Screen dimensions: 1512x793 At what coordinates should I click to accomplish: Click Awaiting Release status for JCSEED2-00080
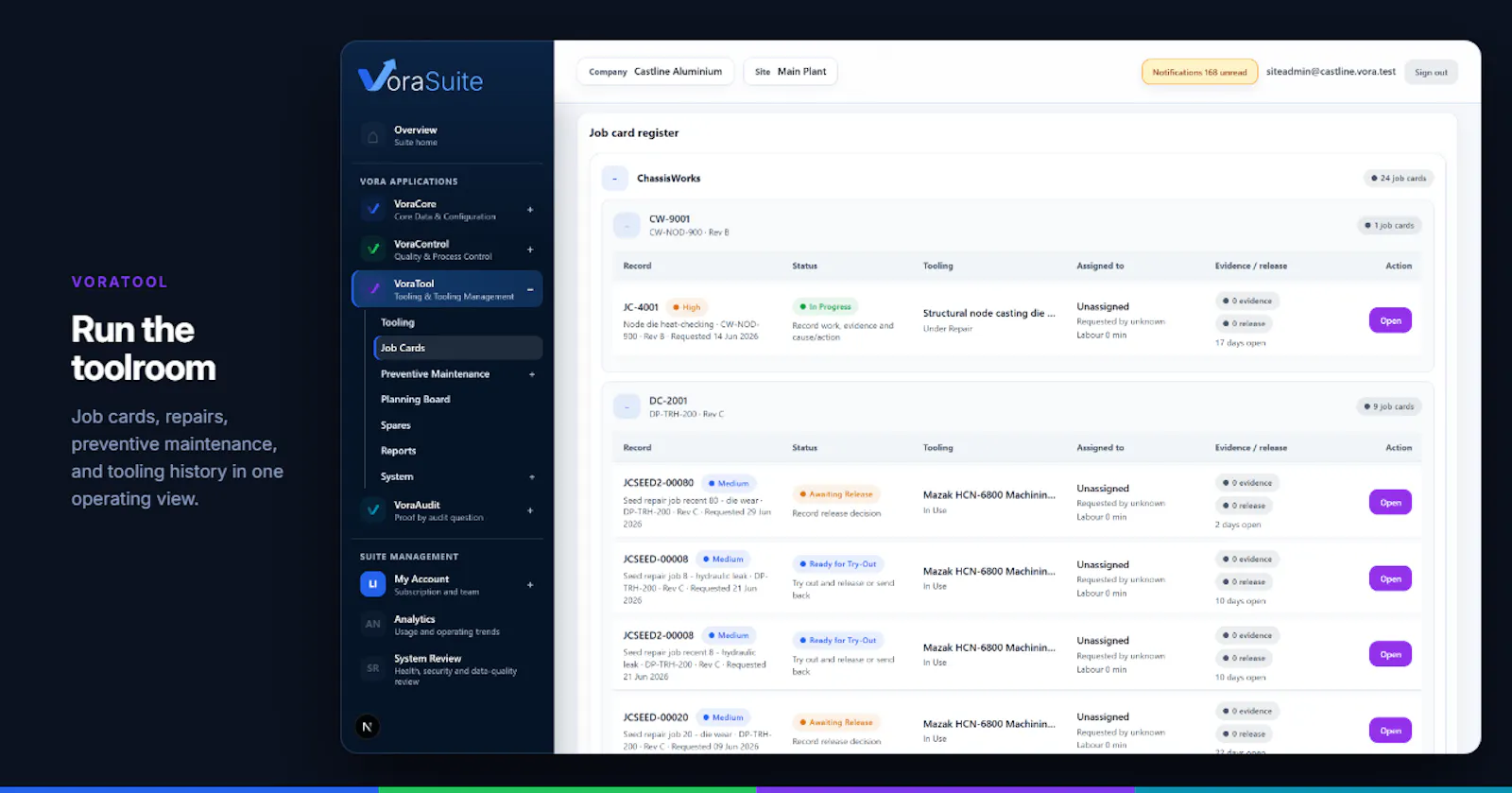(x=836, y=494)
